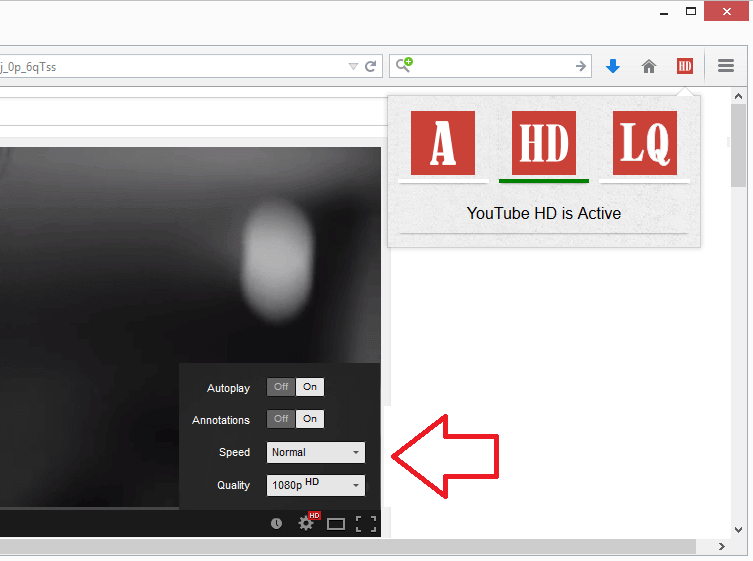Select the HD quality mode tile
The height and width of the screenshot is (561, 753).
click(x=544, y=143)
